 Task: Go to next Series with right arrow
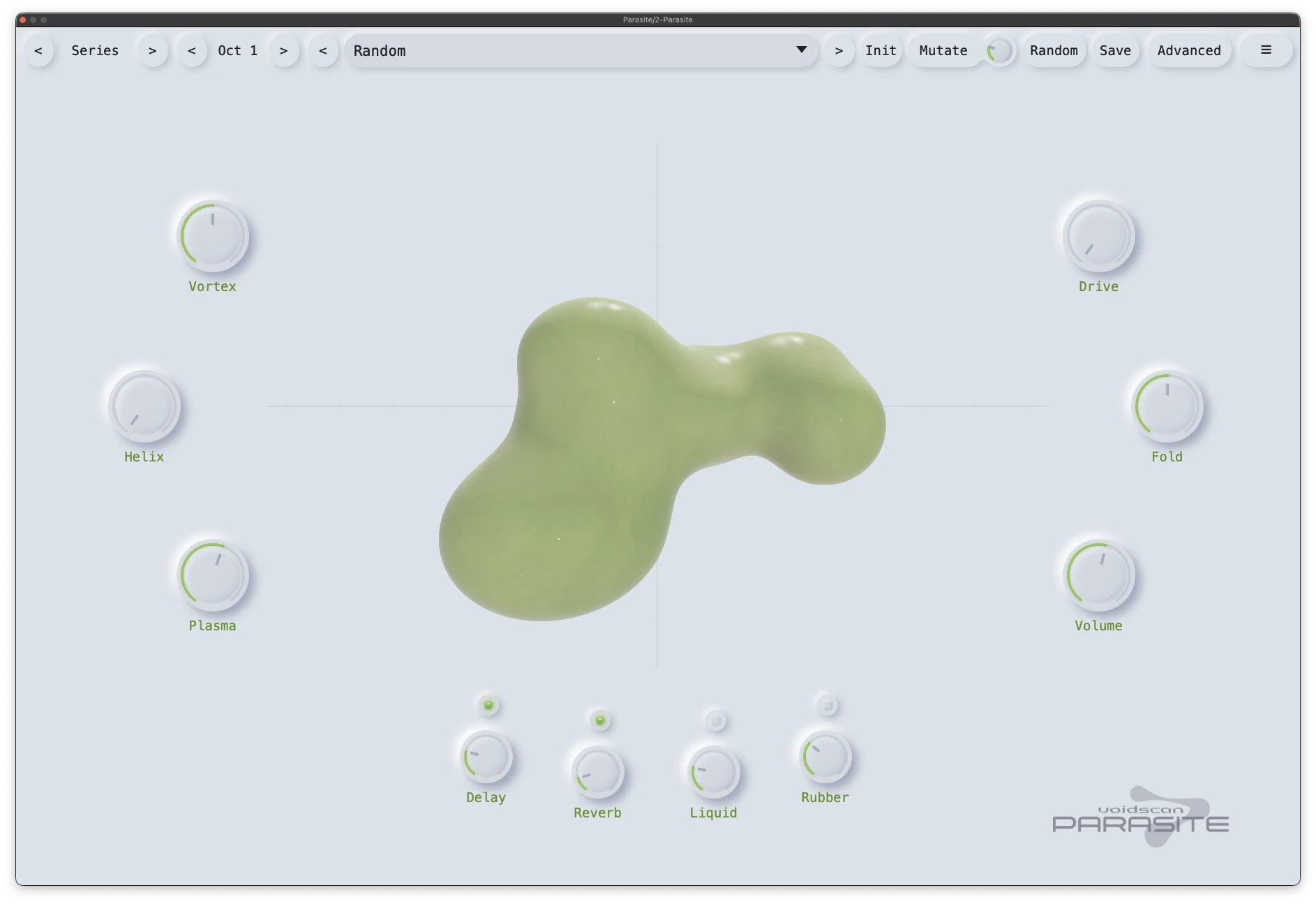point(152,51)
